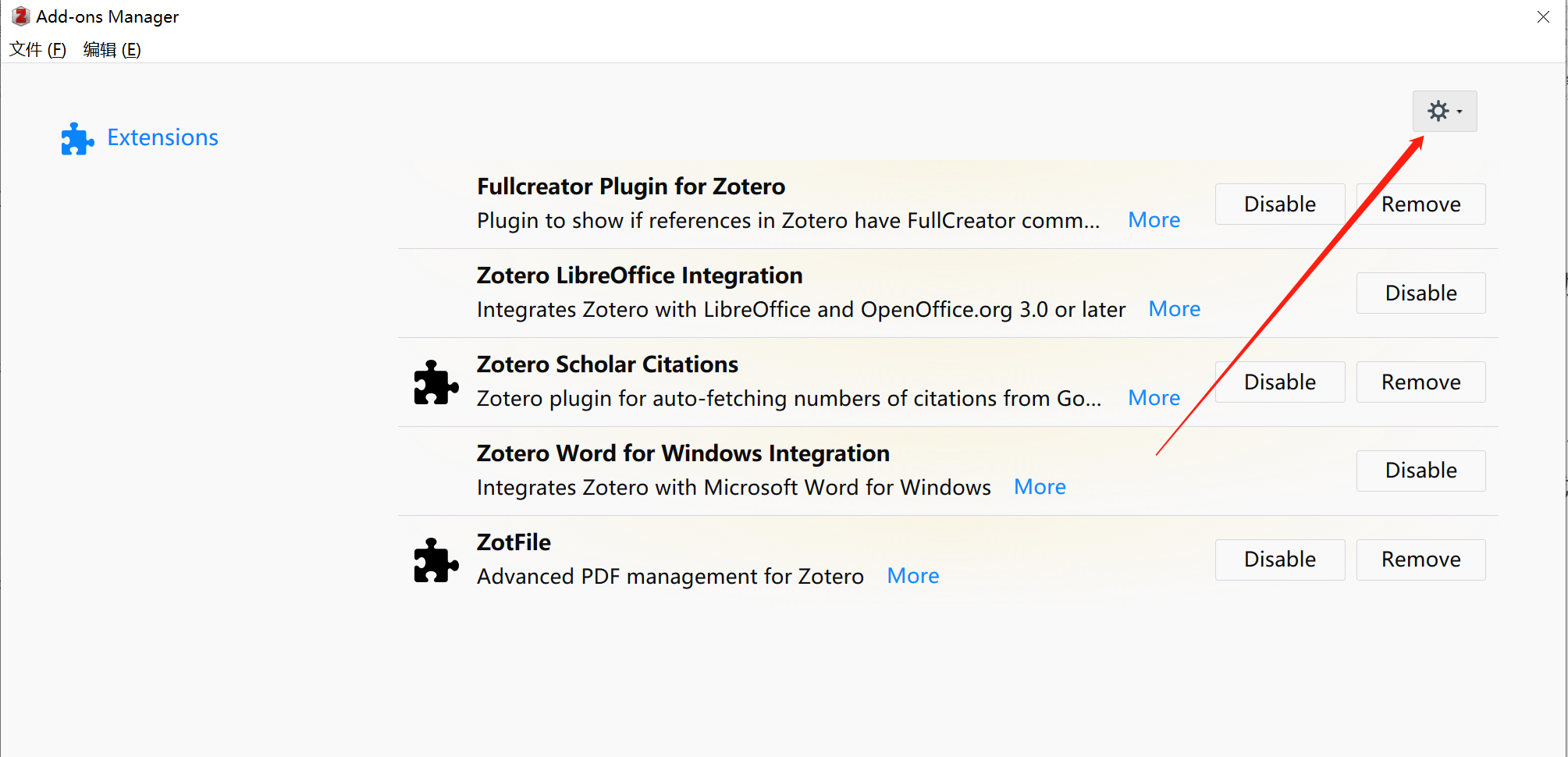Disable the Fullcreator Plugin for Zotero
This screenshot has width=1568, height=757.
coord(1279,204)
